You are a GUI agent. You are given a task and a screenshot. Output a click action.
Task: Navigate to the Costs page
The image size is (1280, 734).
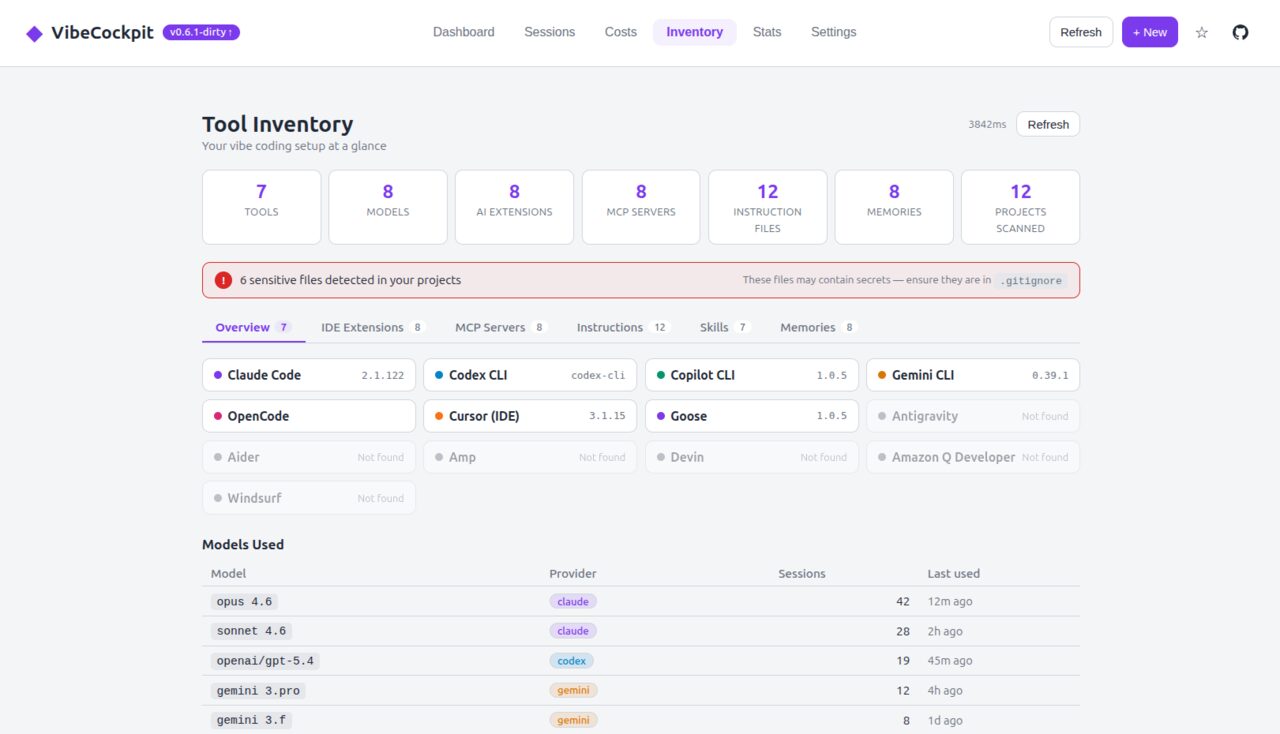tap(620, 32)
